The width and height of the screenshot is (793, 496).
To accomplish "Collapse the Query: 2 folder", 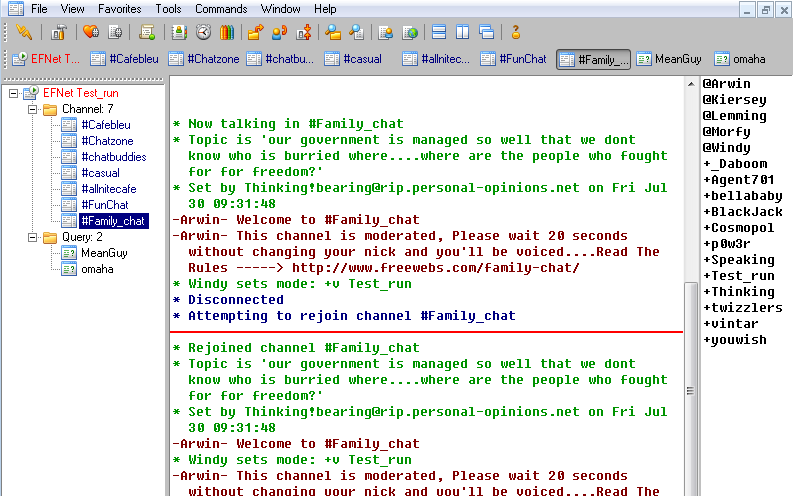I will point(32,237).
